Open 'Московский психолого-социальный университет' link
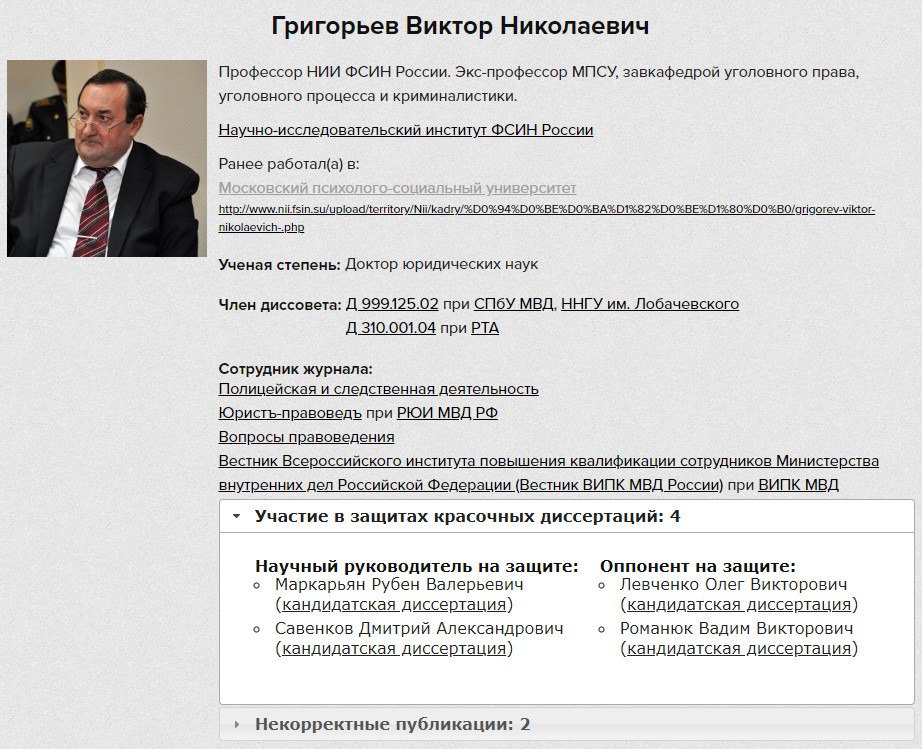922x749 pixels. (397, 188)
